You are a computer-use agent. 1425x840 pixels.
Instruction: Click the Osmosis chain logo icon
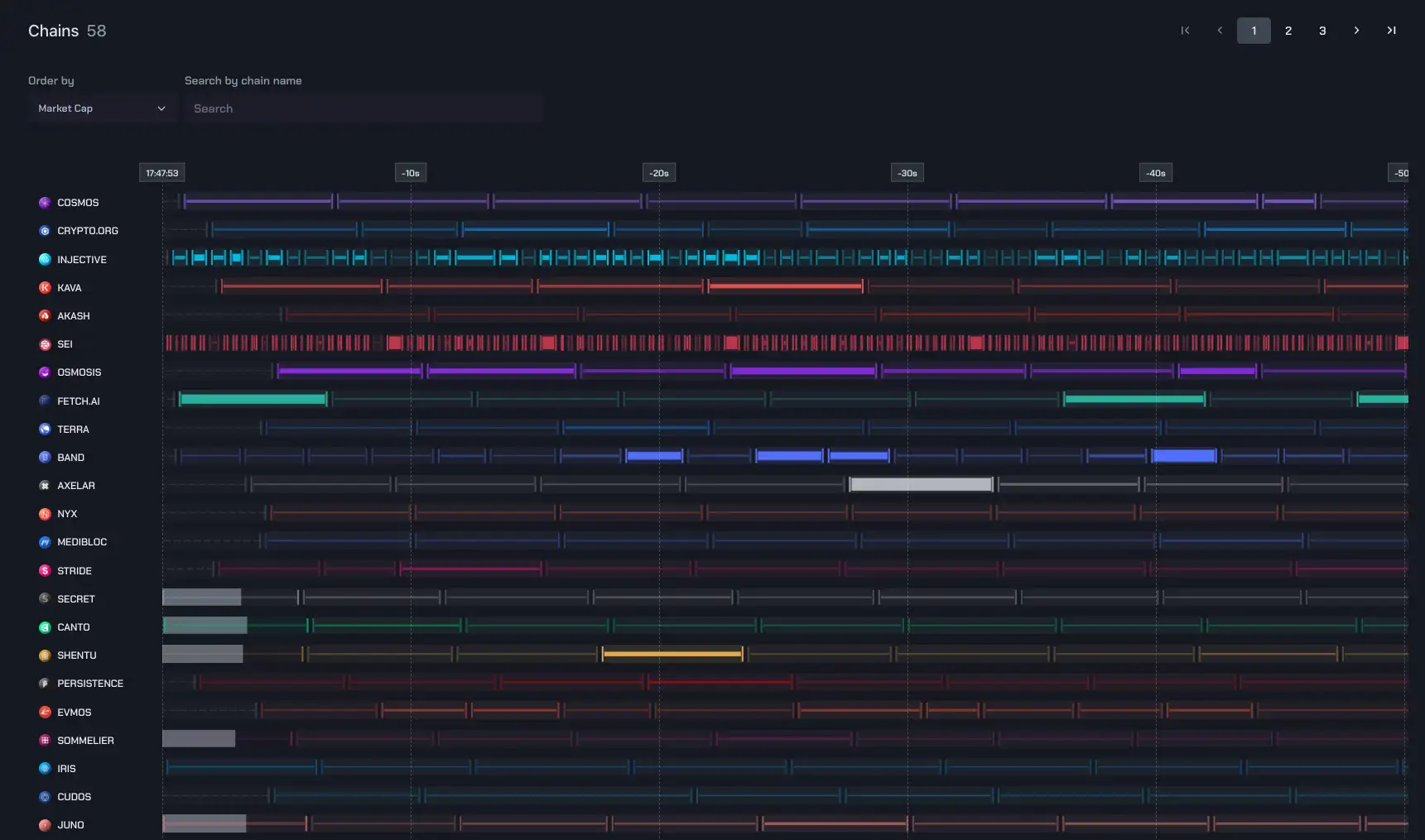click(x=45, y=372)
